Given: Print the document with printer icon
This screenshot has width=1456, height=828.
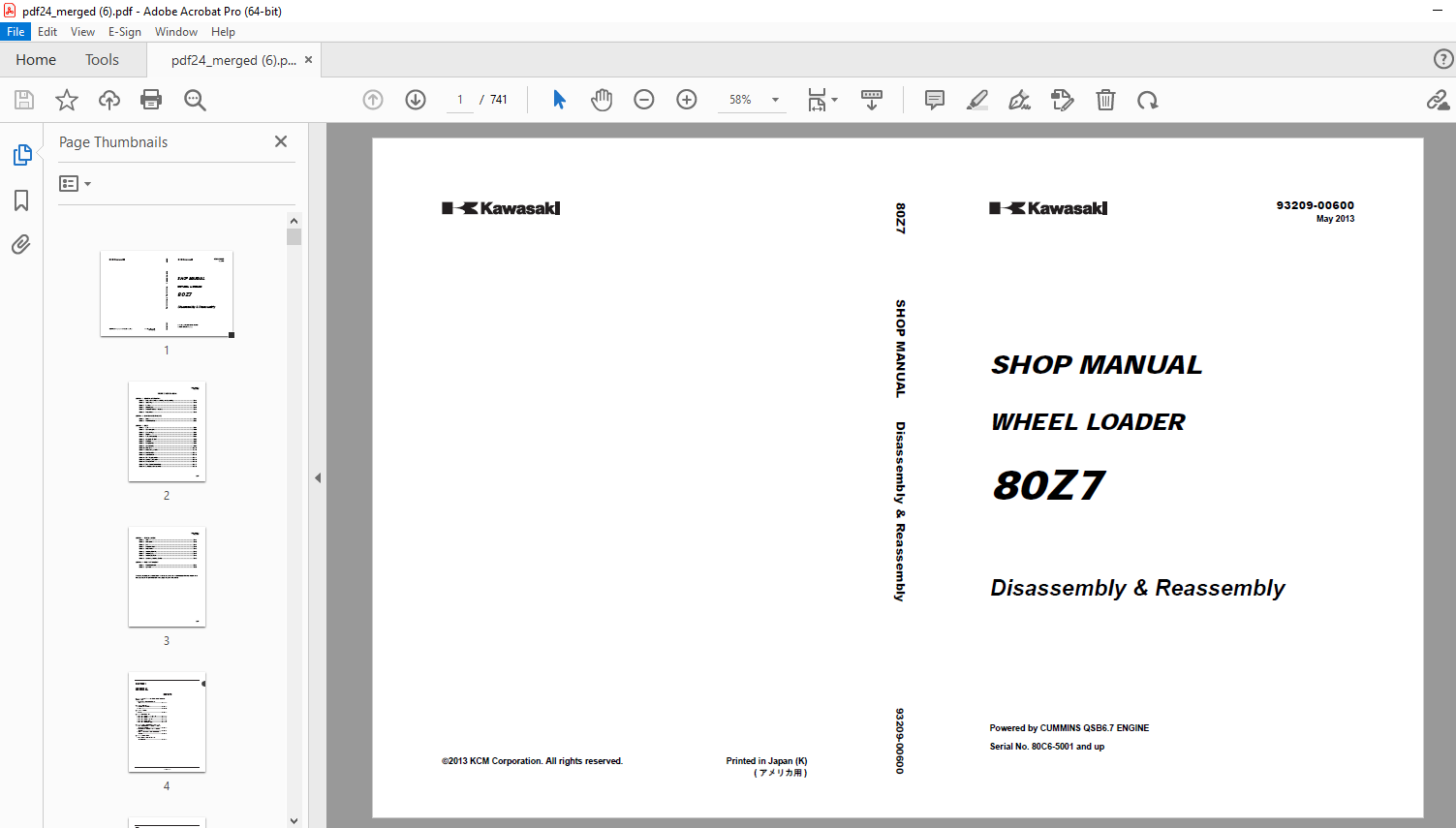Looking at the screenshot, I should click(x=151, y=100).
